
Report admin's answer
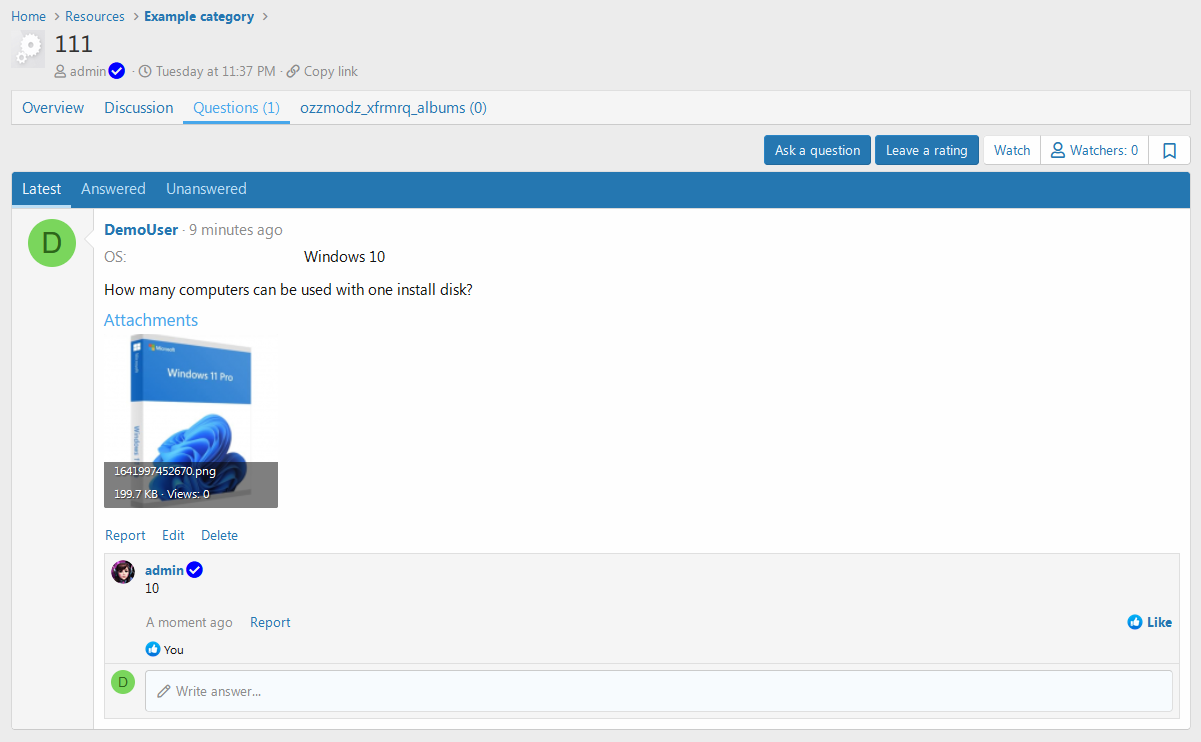[270, 622]
